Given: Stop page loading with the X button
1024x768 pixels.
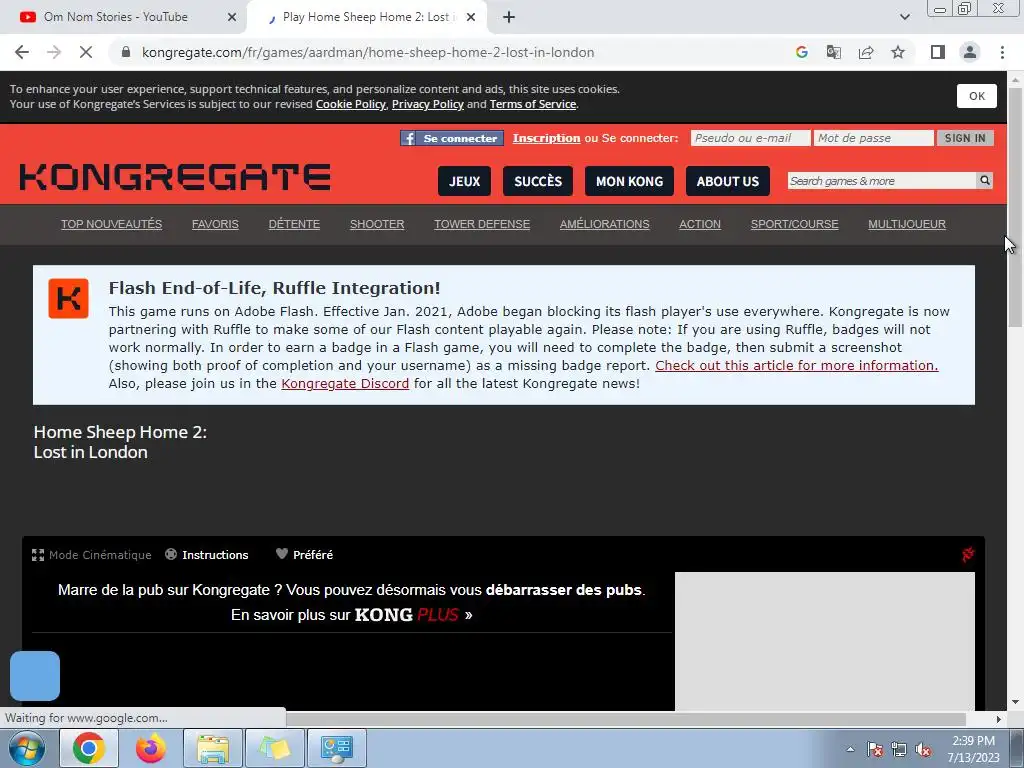Looking at the screenshot, I should pyautogui.click(x=86, y=52).
